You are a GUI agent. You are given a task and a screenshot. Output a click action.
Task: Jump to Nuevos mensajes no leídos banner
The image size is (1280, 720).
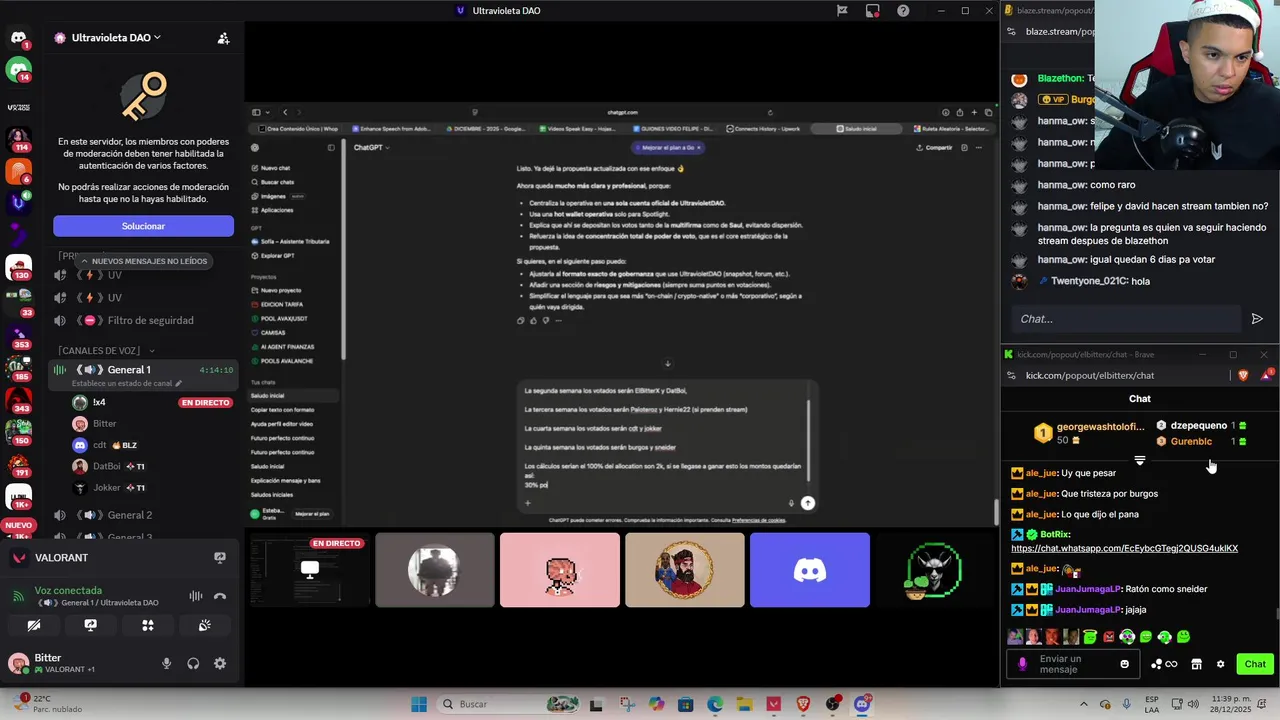point(143,261)
